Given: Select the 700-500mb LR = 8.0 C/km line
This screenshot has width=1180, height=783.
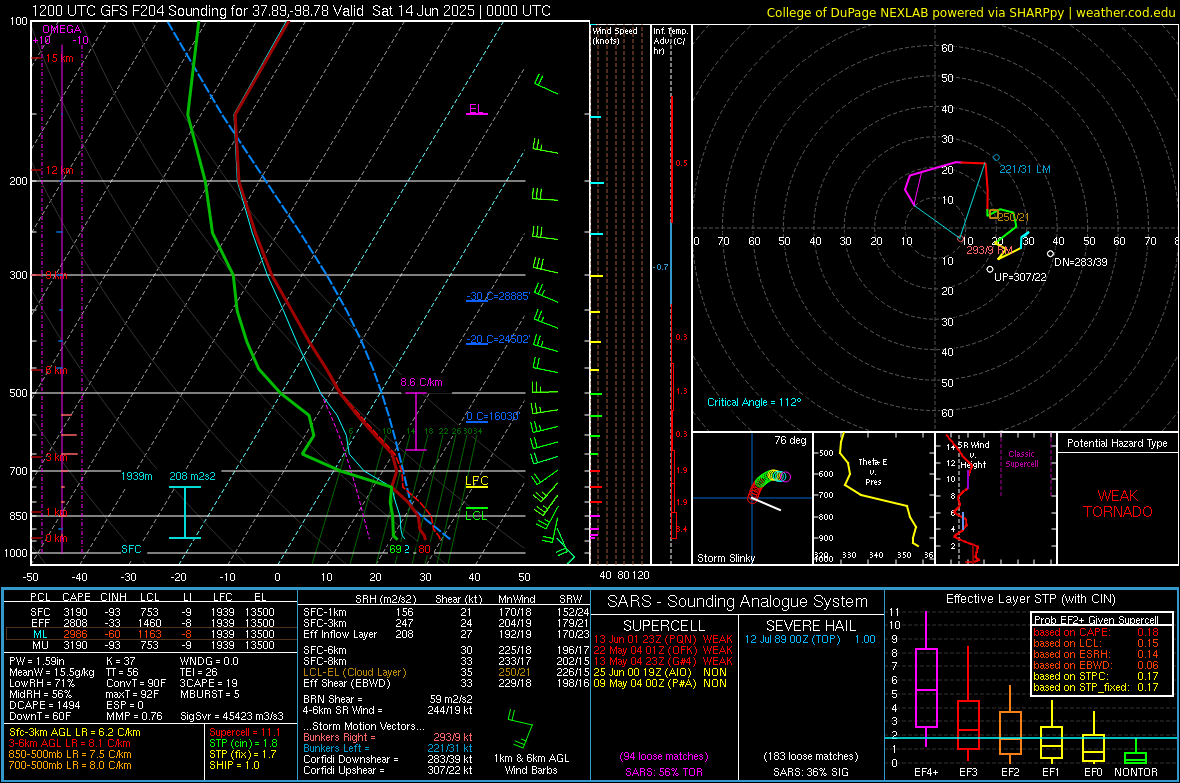Looking at the screenshot, I should pyautogui.click(x=70, y=766).
